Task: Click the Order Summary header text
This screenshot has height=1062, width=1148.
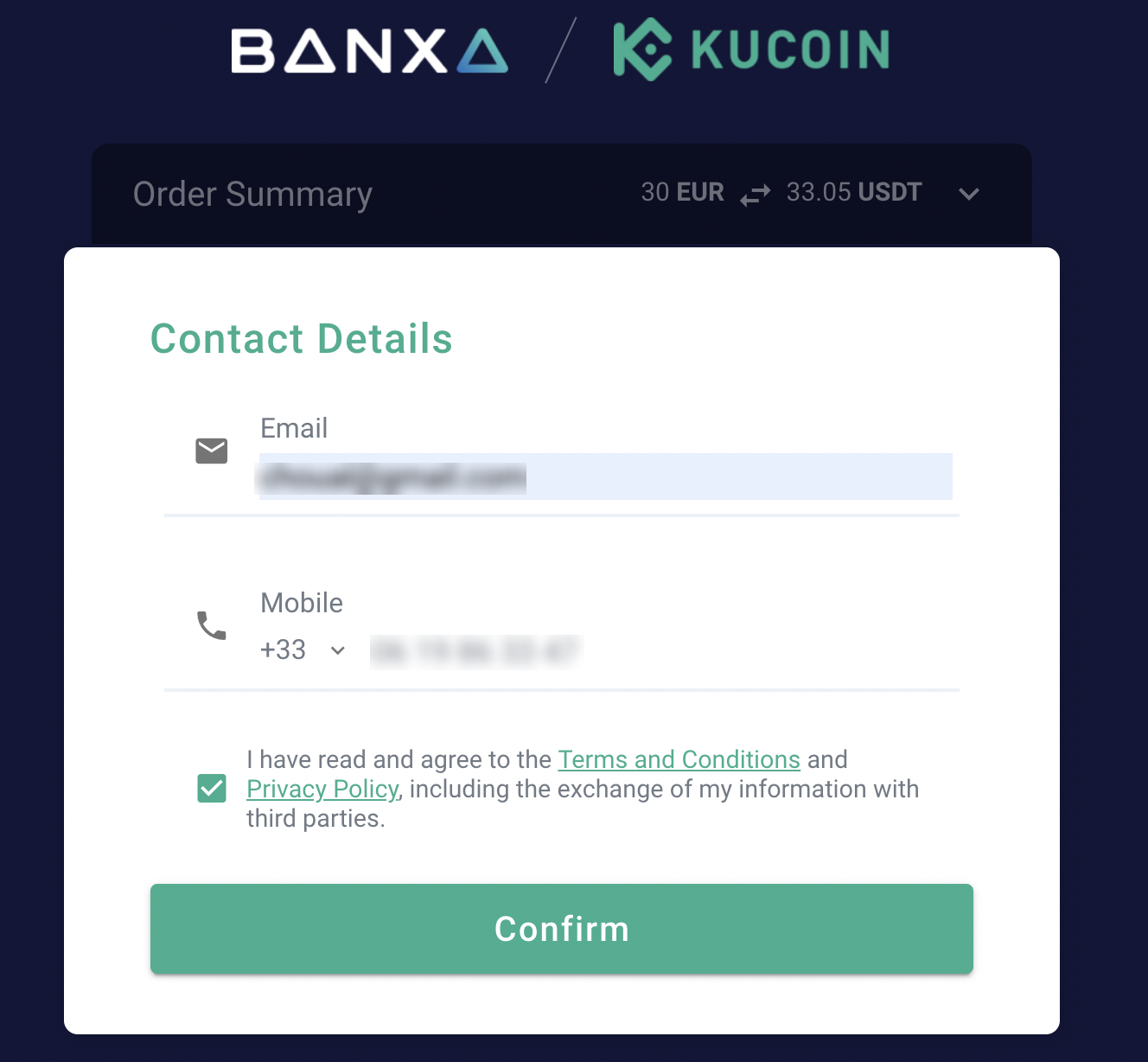Action: pos(252,195)
